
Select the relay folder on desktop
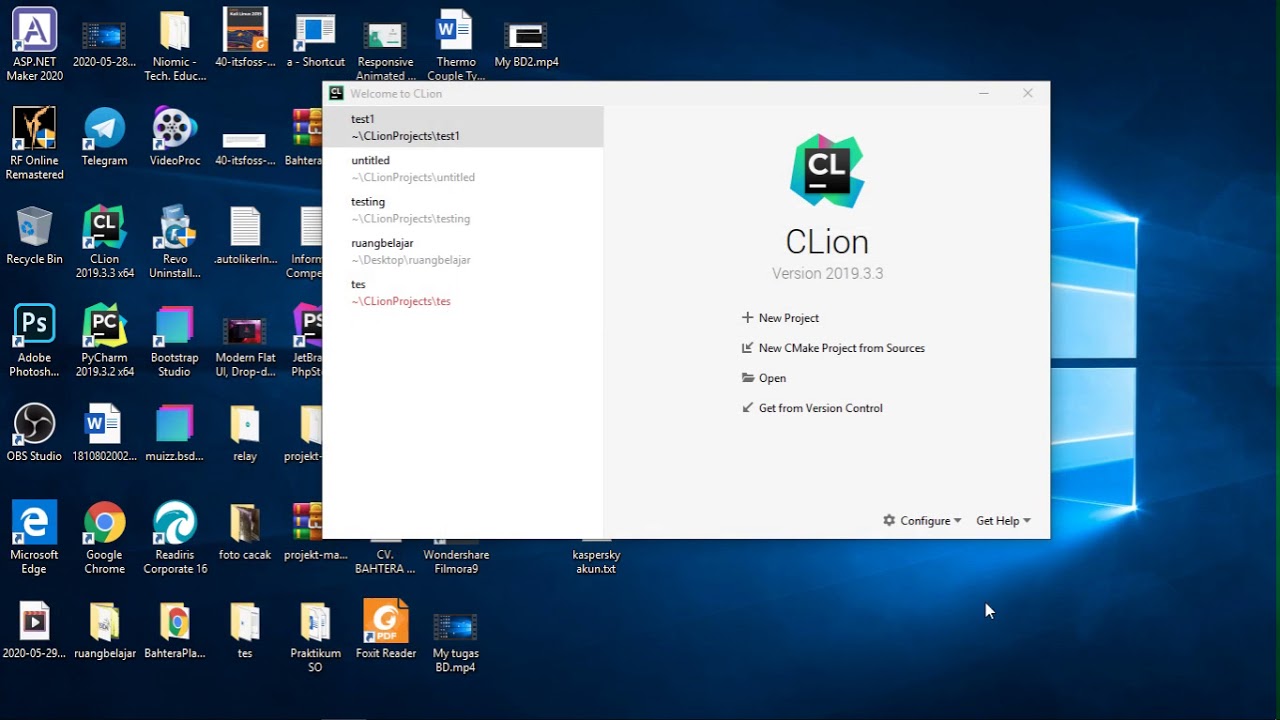[x=245, y=433]
